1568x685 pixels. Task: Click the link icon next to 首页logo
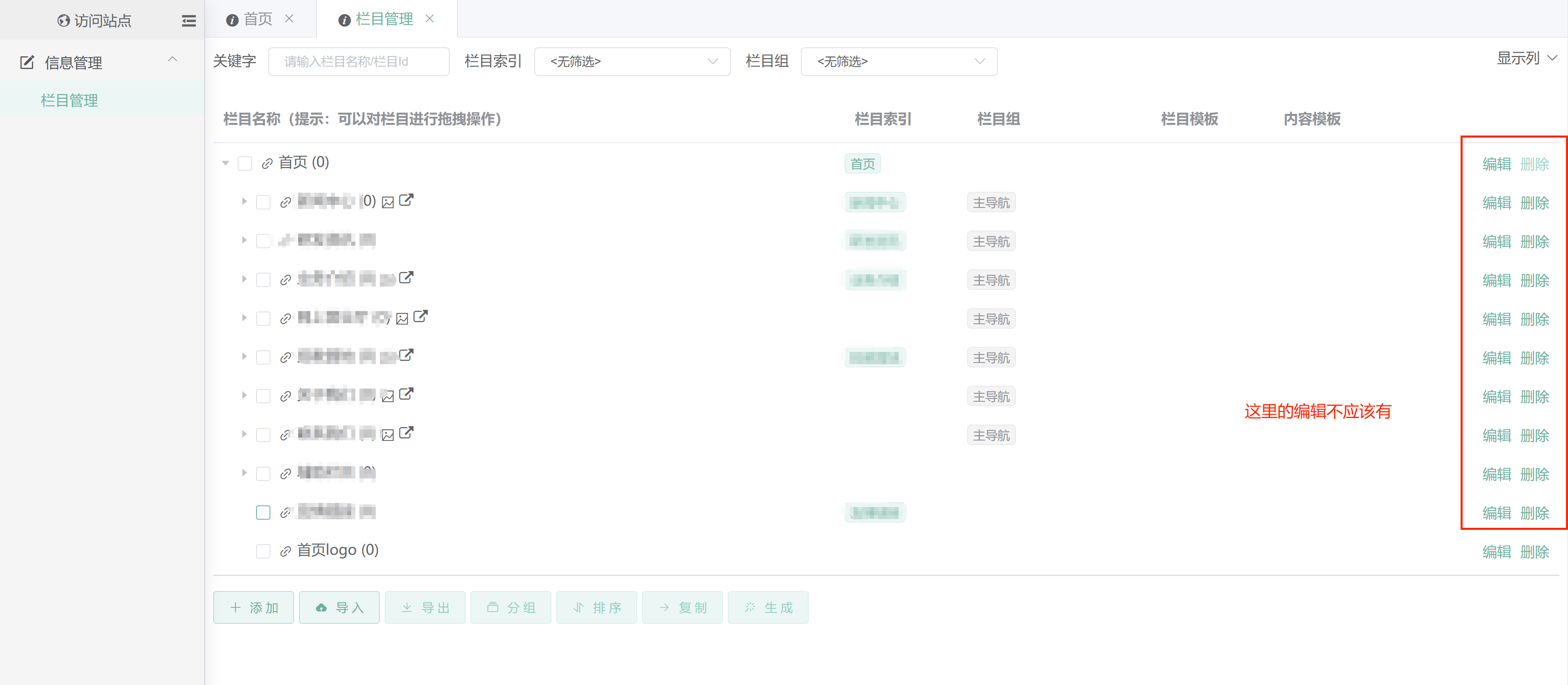[285, 551]
